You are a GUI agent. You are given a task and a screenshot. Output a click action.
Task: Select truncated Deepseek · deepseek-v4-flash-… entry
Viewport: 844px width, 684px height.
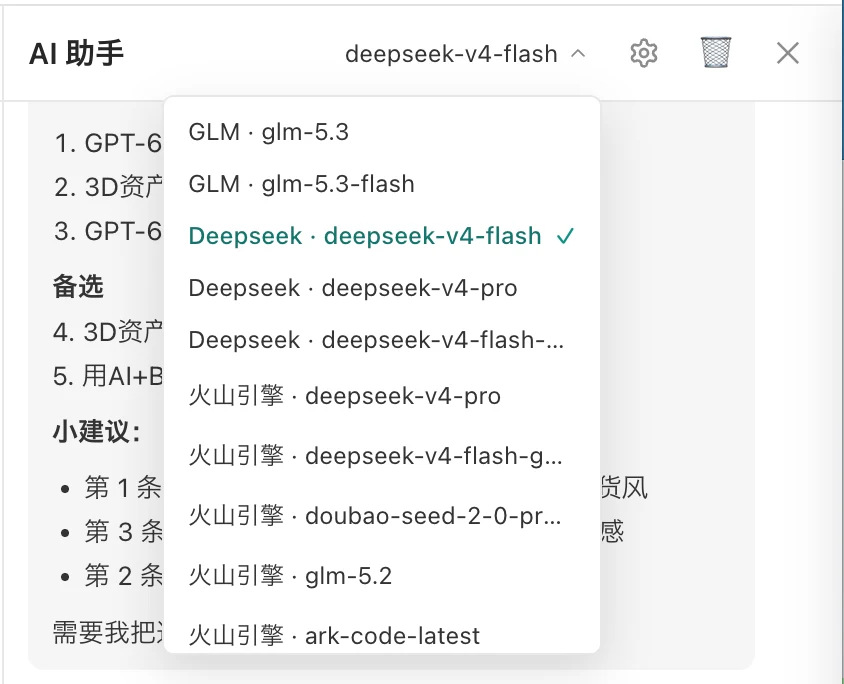pyautogui.click(x=382, y=340)
